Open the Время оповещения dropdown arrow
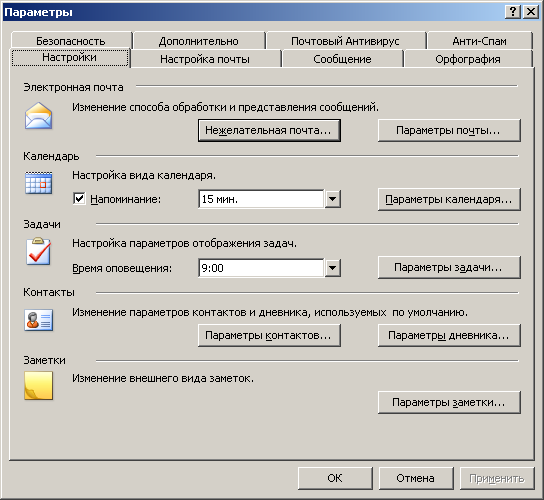 tap(332, 268)
